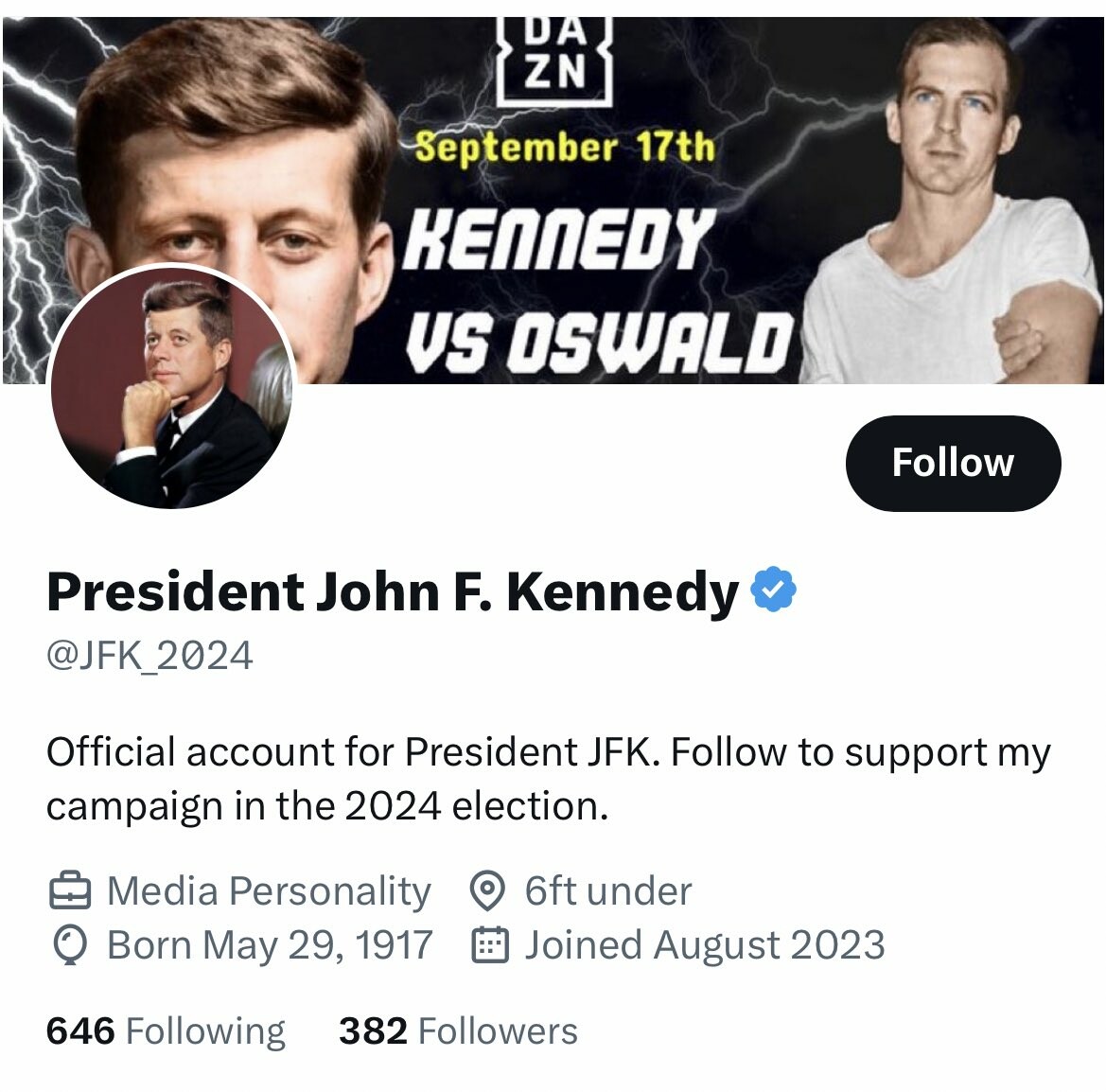Click the Joined August 2023 text
This screenshot has height=1092, width=1106.
[x=705, y=945]
